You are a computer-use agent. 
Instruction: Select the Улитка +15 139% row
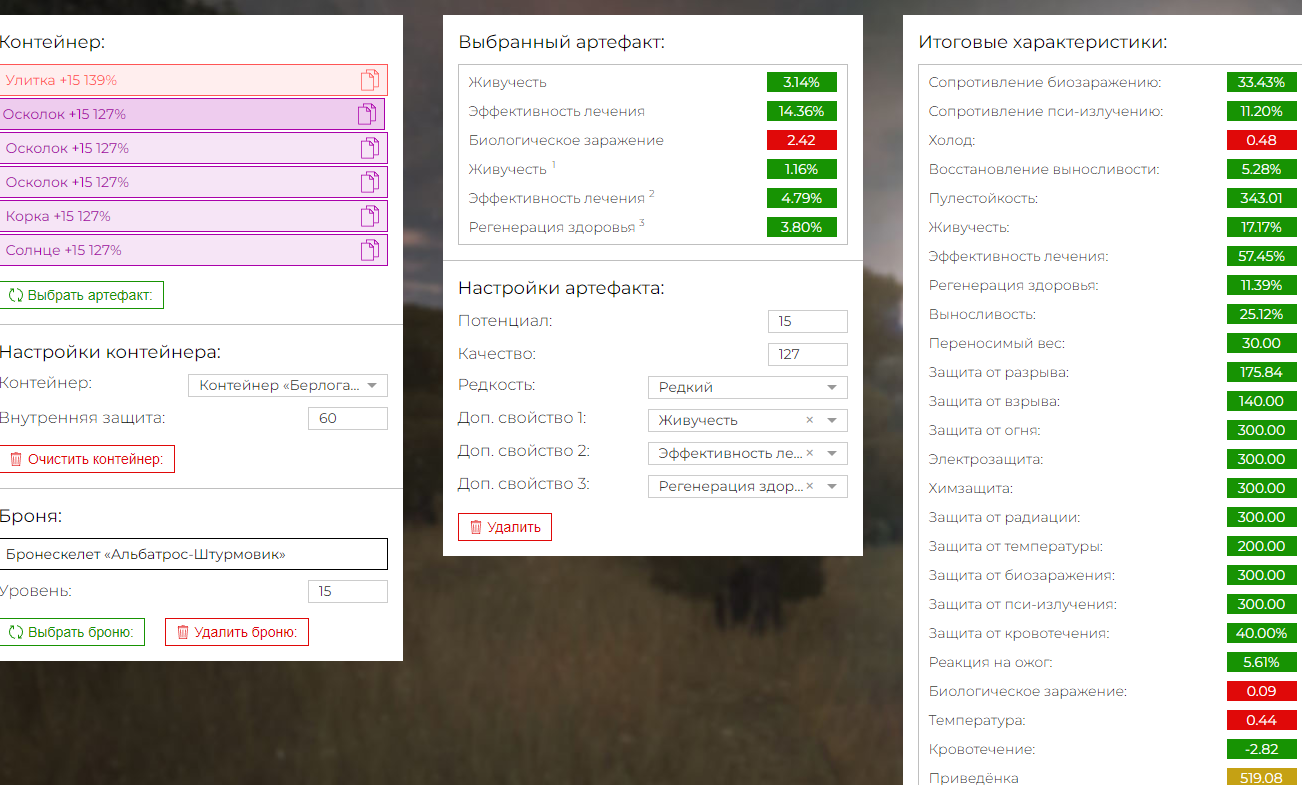pyautogui.click(x=193, y=80)
